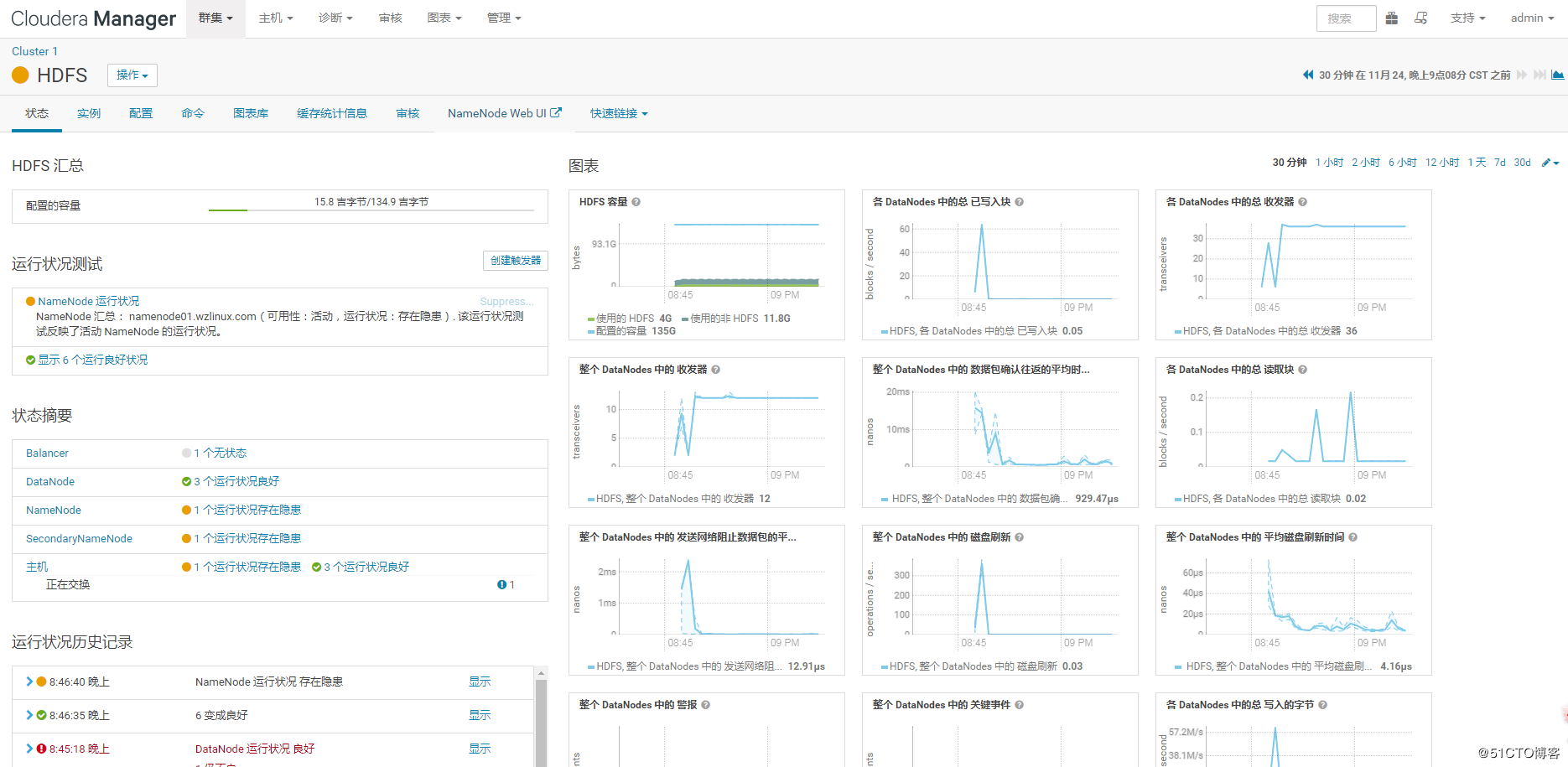Open the 管理 dropdown menu
This screenshot has width=1568, height=767.
[504, 18]
